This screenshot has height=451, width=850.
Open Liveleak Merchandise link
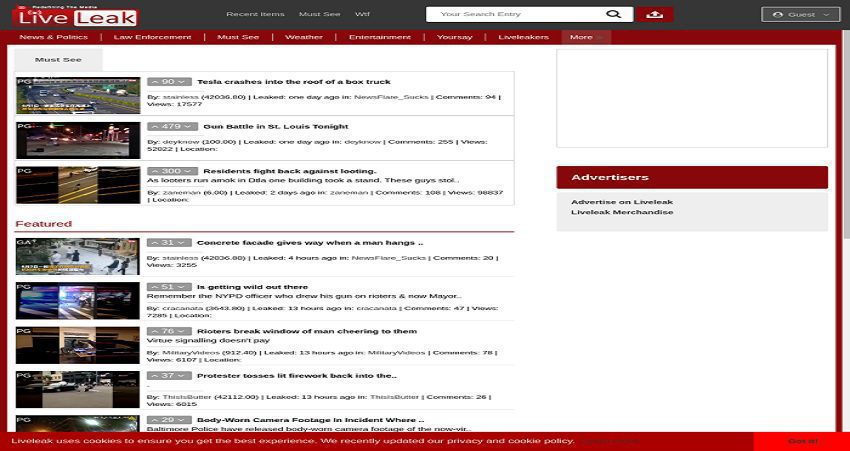(622, 212)
